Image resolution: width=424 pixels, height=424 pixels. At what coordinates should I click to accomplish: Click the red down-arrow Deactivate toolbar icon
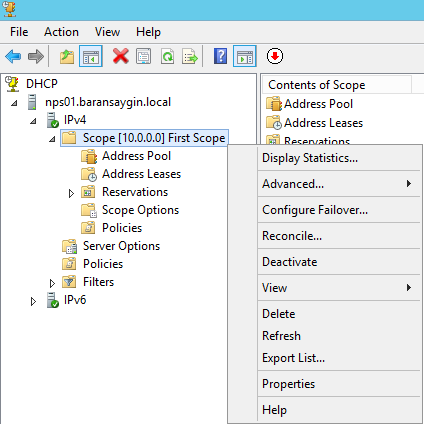pyautogui.click(x=275, y=56)
